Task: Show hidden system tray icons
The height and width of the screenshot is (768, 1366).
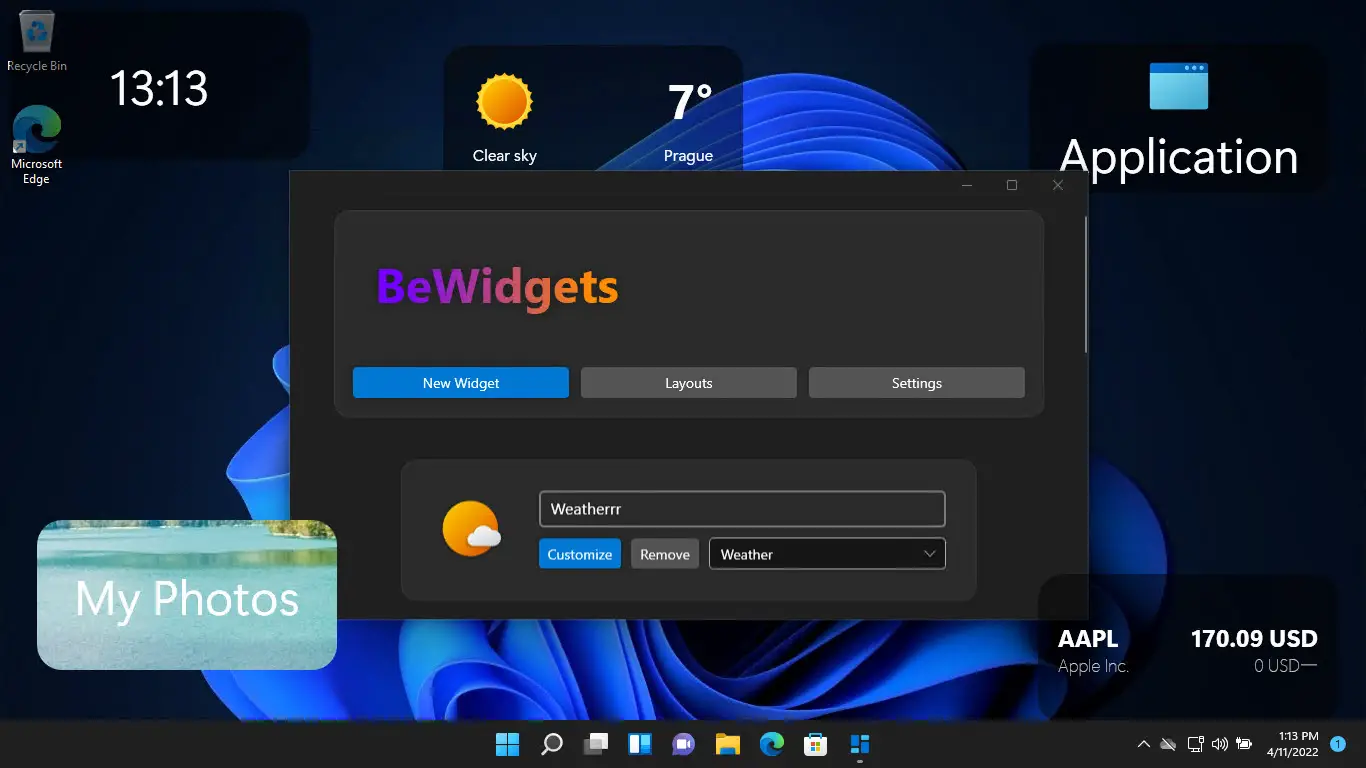Action: click(x=1144, y=744)
